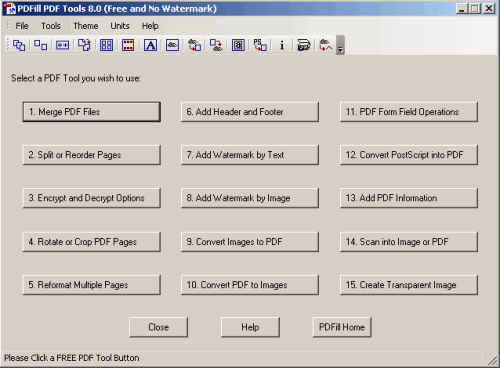Click the Reformat Multiple Pages toolbar icon
500x368 pixels.
pos(106,45)
